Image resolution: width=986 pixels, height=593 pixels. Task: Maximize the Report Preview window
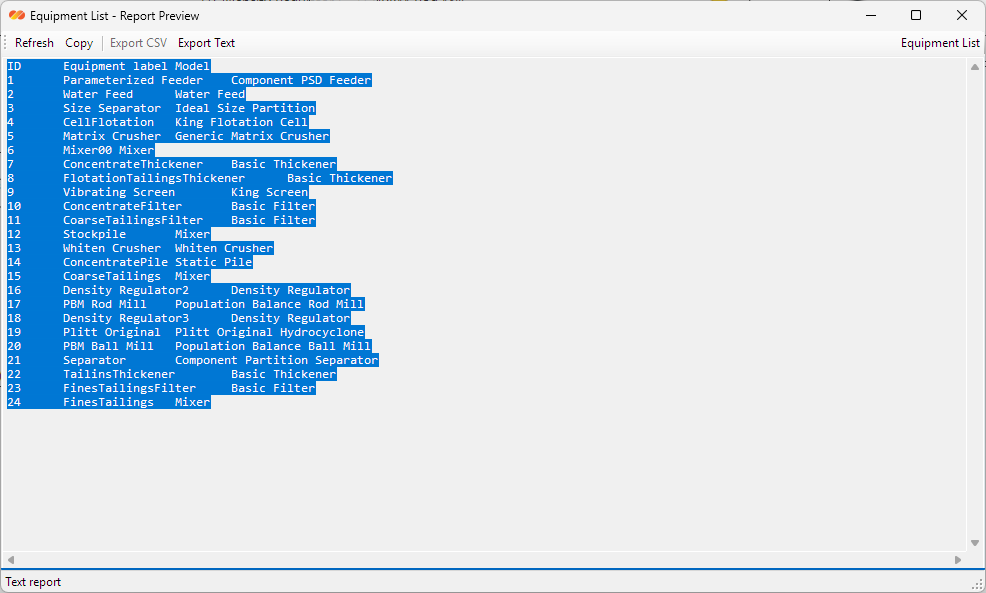tap(916, 15)
